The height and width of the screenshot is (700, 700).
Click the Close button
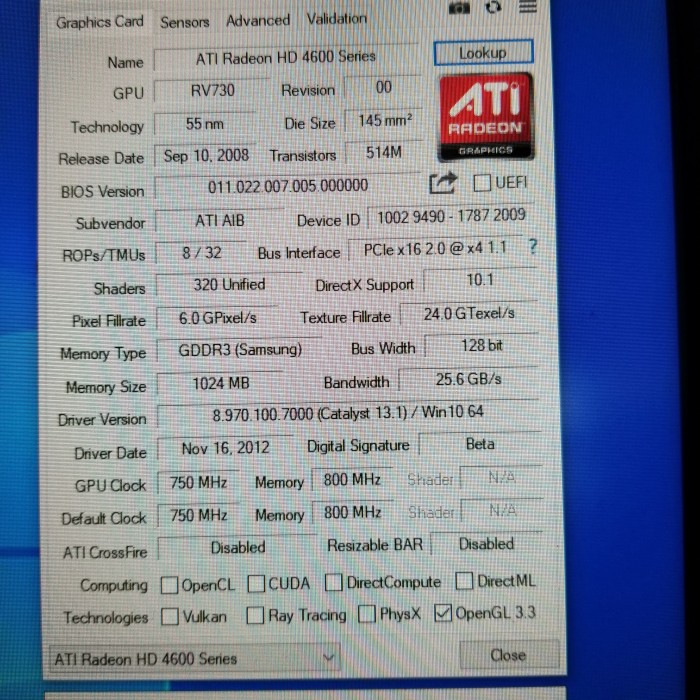point(509,655)
